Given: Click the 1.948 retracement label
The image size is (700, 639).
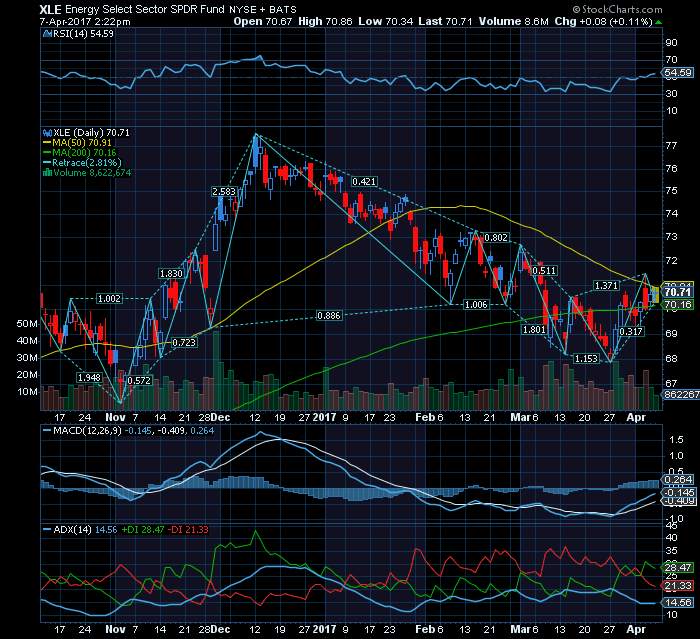Looking at the screenshot, I should coord(89,378).
